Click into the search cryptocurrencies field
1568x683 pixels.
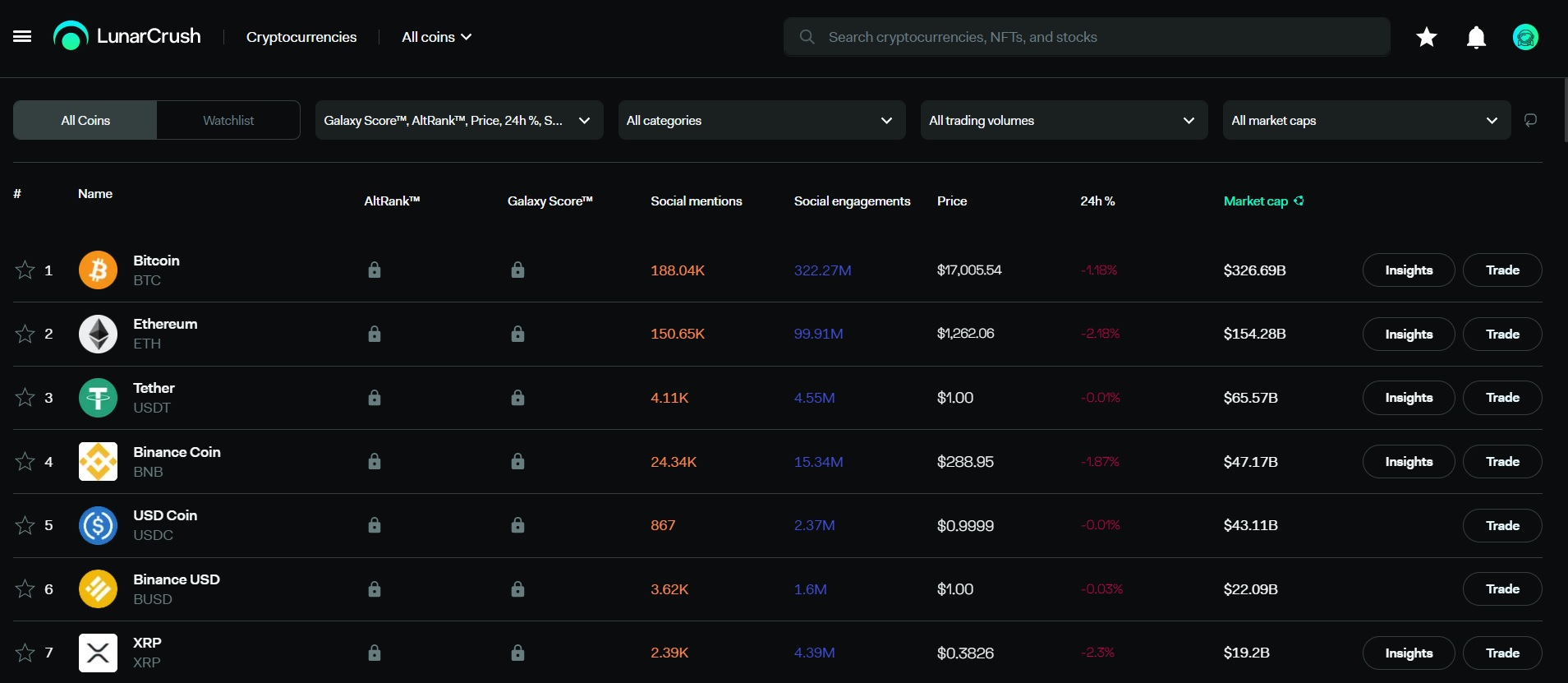pos(1087,37)
